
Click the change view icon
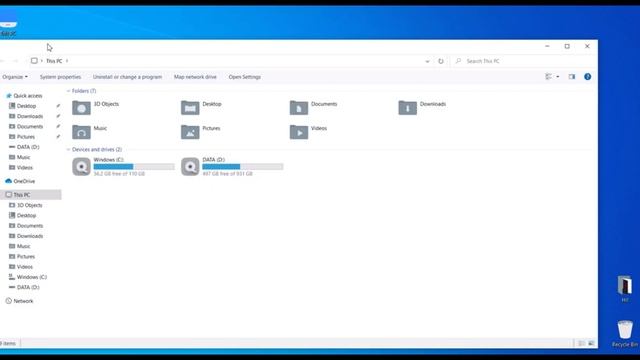coord(549,77)
